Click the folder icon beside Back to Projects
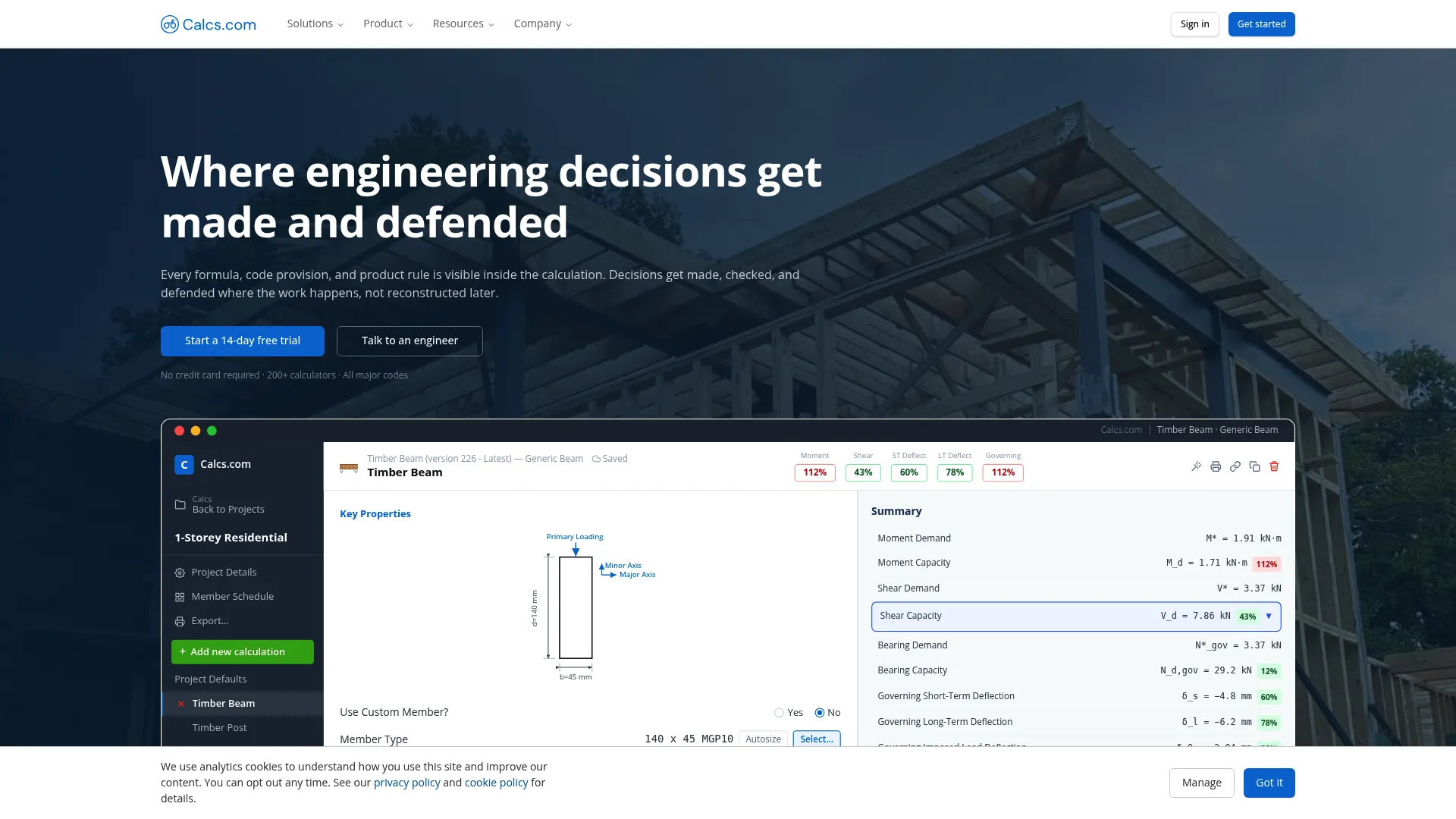 click(x=180, y=504)
